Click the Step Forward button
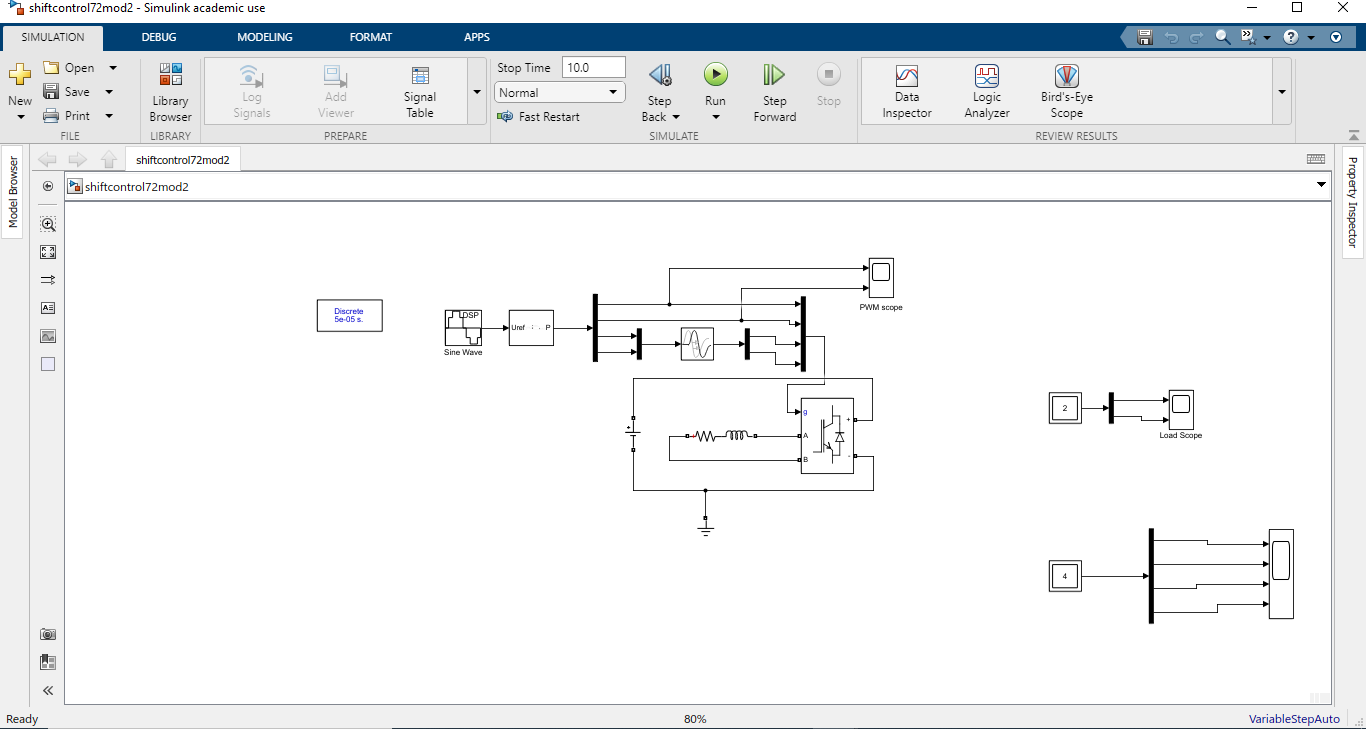 (774, 92)
